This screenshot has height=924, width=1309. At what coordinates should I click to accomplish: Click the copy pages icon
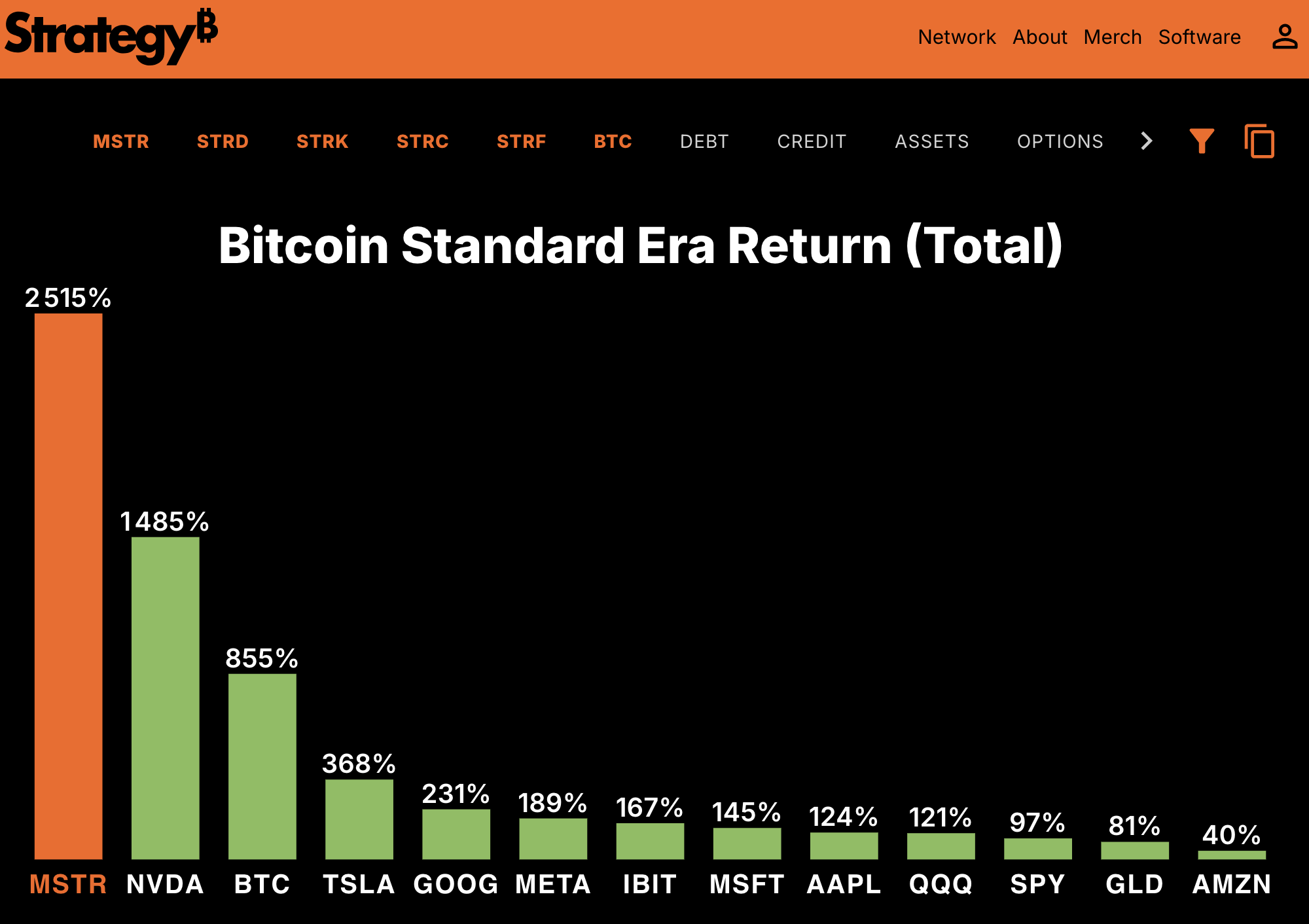pos(1259,141)
